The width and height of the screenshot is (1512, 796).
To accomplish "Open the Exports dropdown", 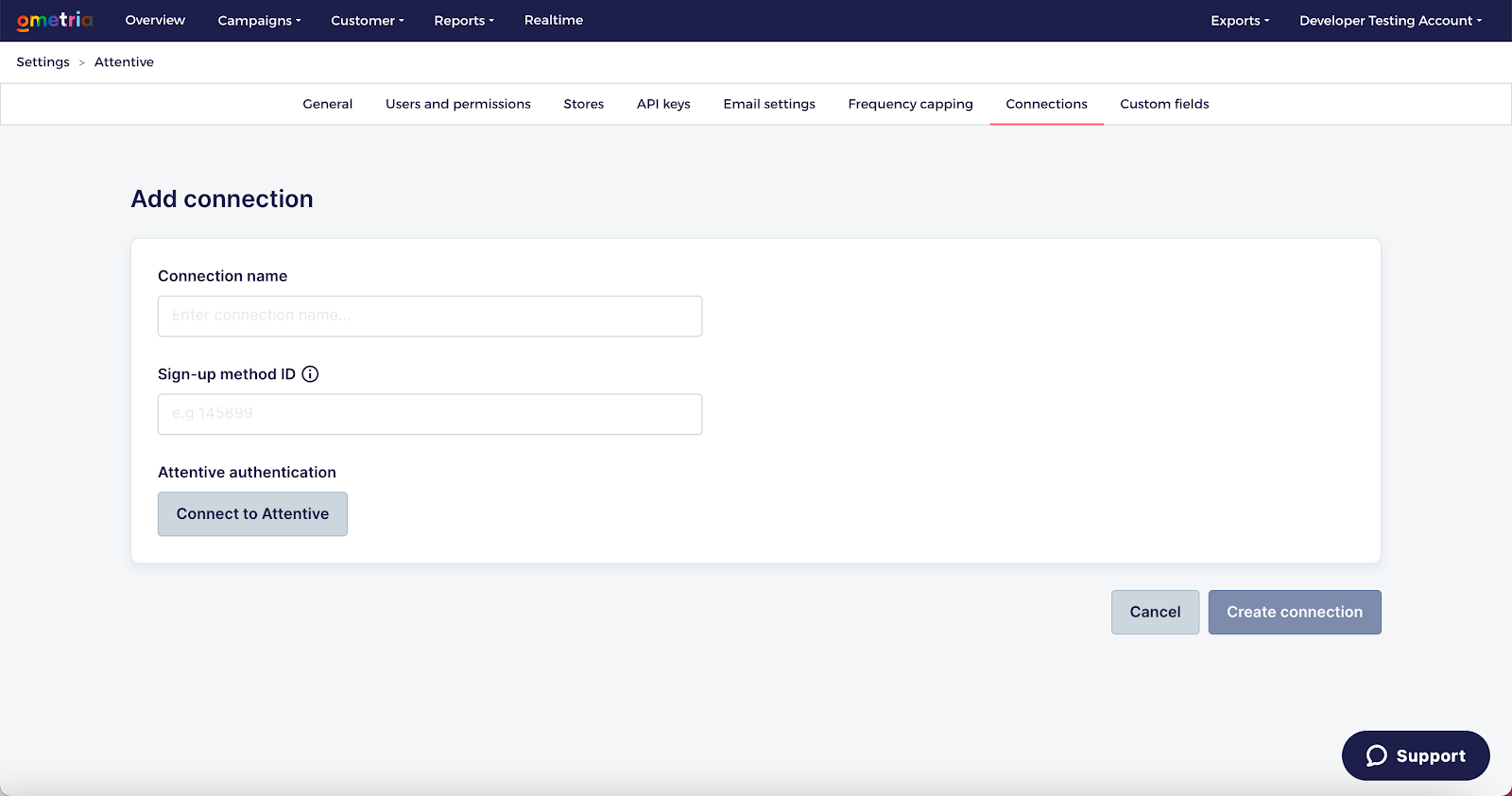I will click(x=1240, y=21).
